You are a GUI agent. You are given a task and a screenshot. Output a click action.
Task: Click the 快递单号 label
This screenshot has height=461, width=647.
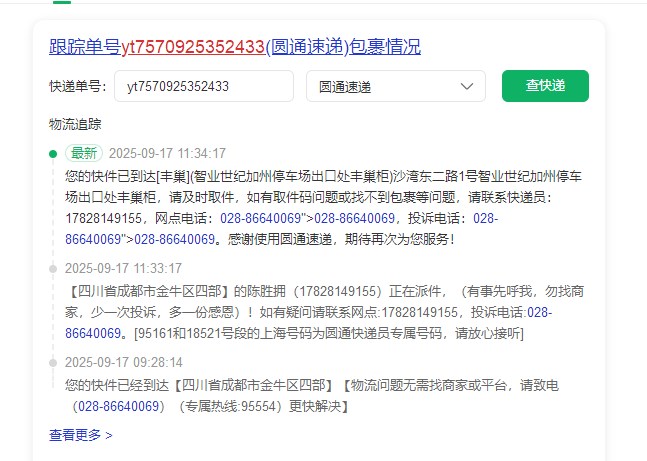tap(77, 87)
